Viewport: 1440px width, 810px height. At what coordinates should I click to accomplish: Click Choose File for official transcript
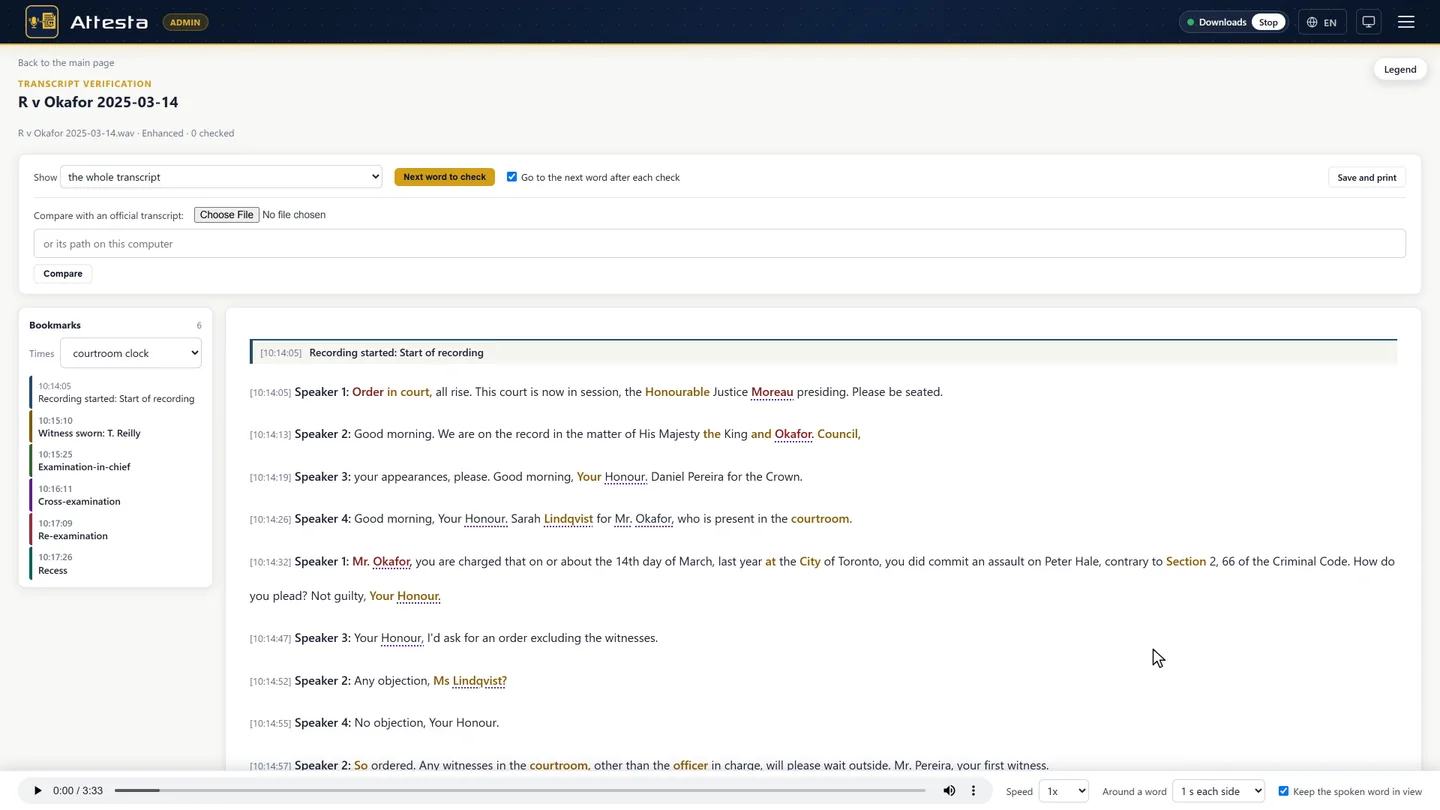tap(226, 215)
